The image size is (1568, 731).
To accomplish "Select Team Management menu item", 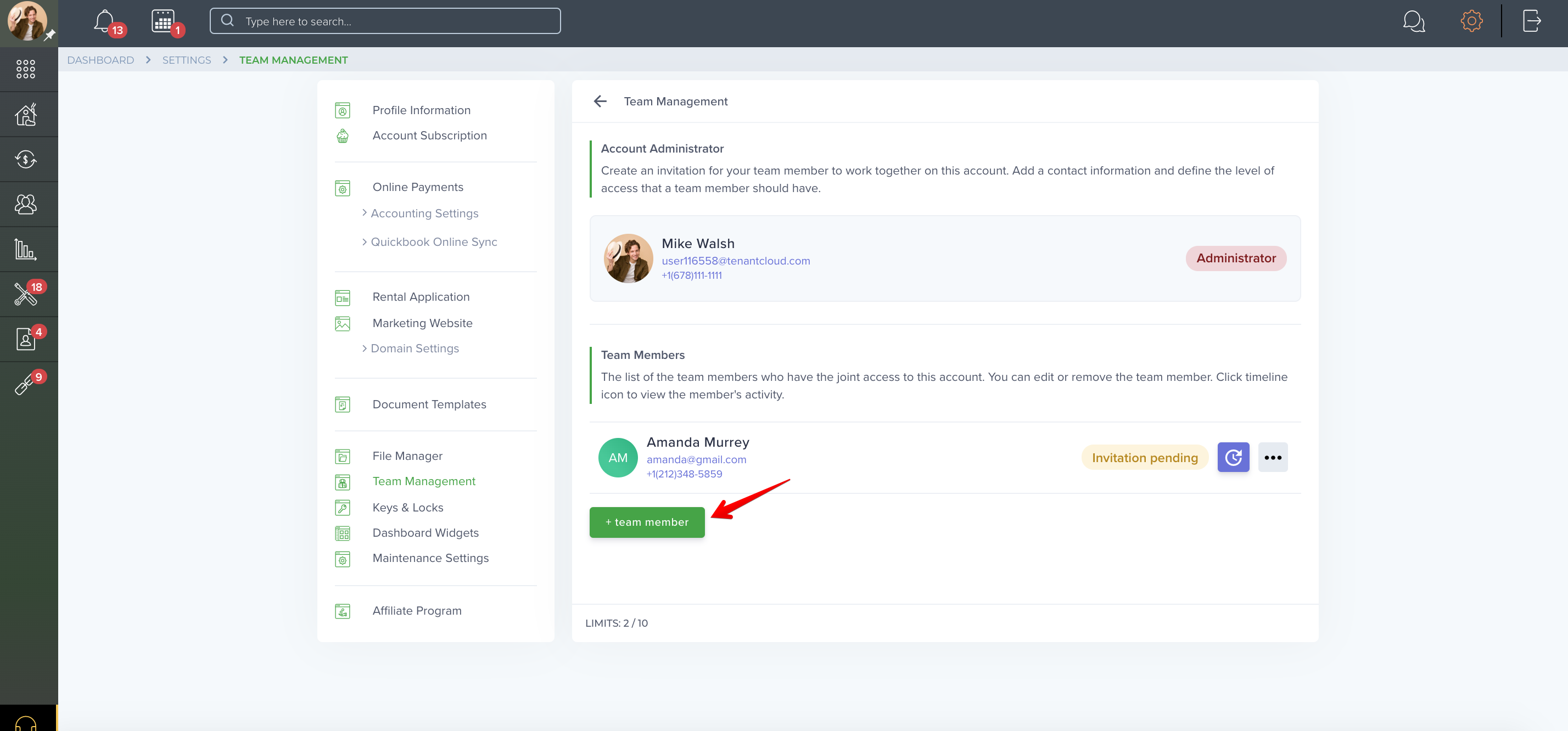I will 424,481.
